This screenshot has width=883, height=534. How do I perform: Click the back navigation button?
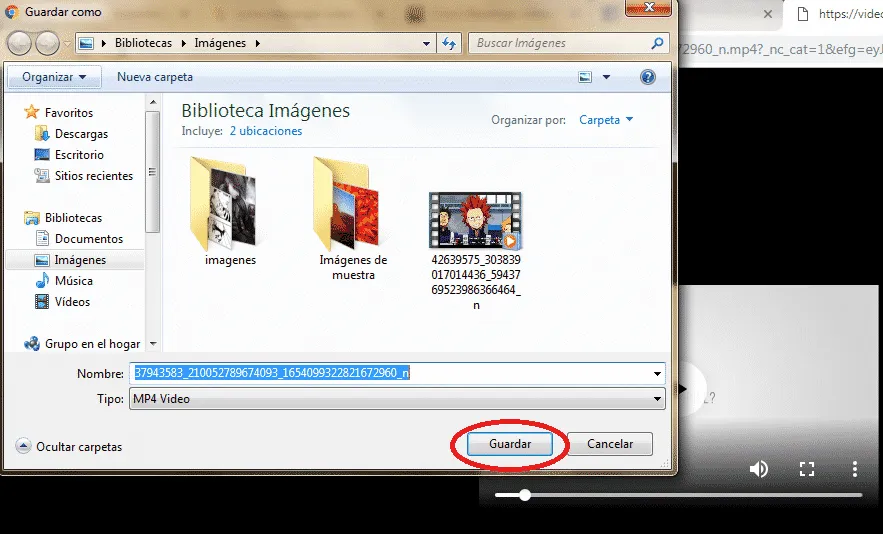pyautogui.click(x=19, y=43)
